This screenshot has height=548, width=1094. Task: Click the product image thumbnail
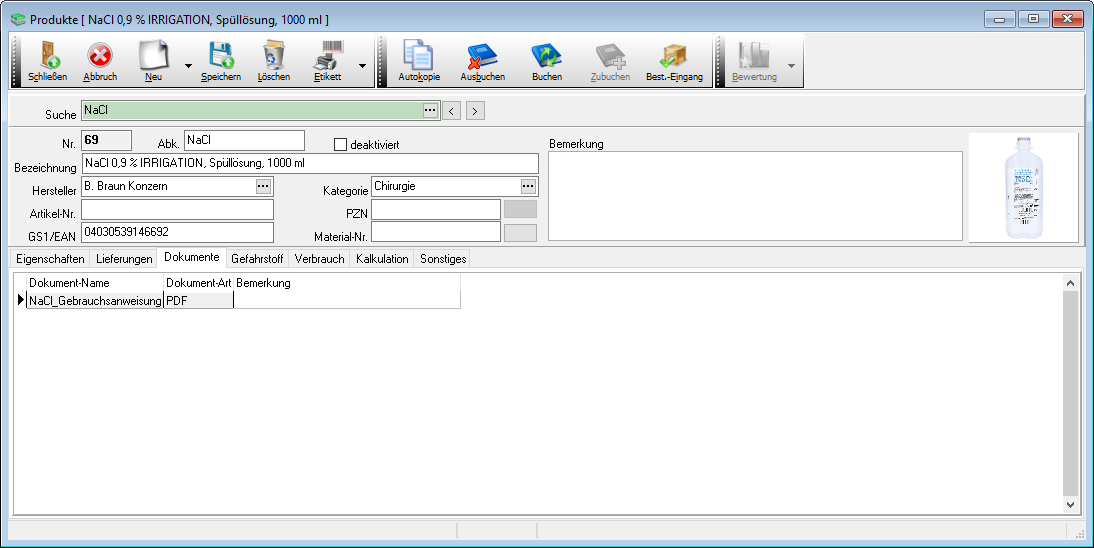pos(1023,188)
